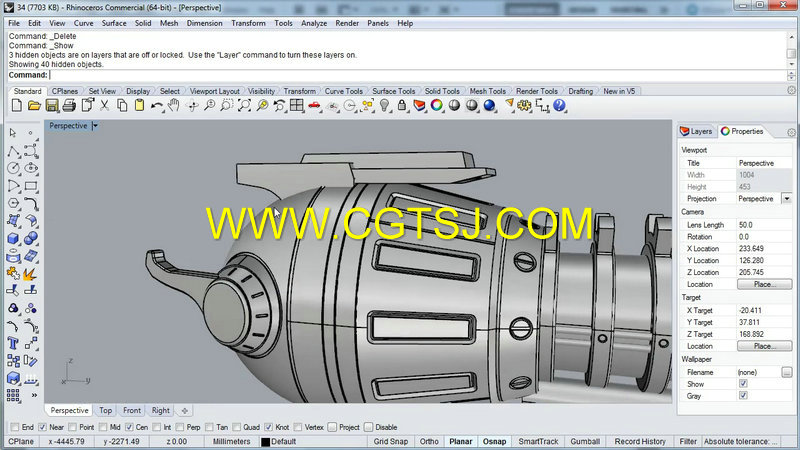Click the red car shading icon
Screen dimensions: 800x450
[314, 106]
